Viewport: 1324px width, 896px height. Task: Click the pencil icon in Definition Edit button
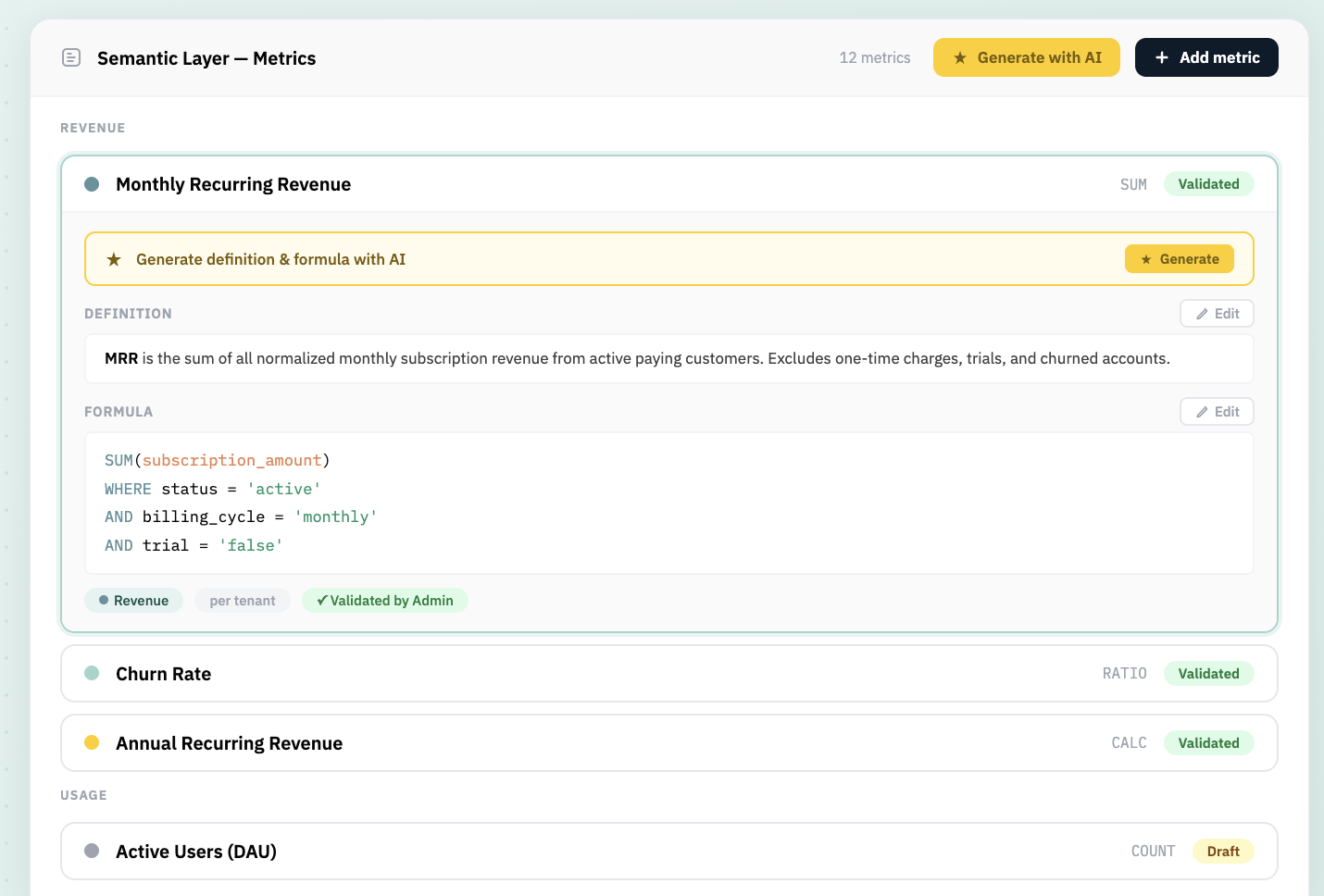(x=1202, y=314)
